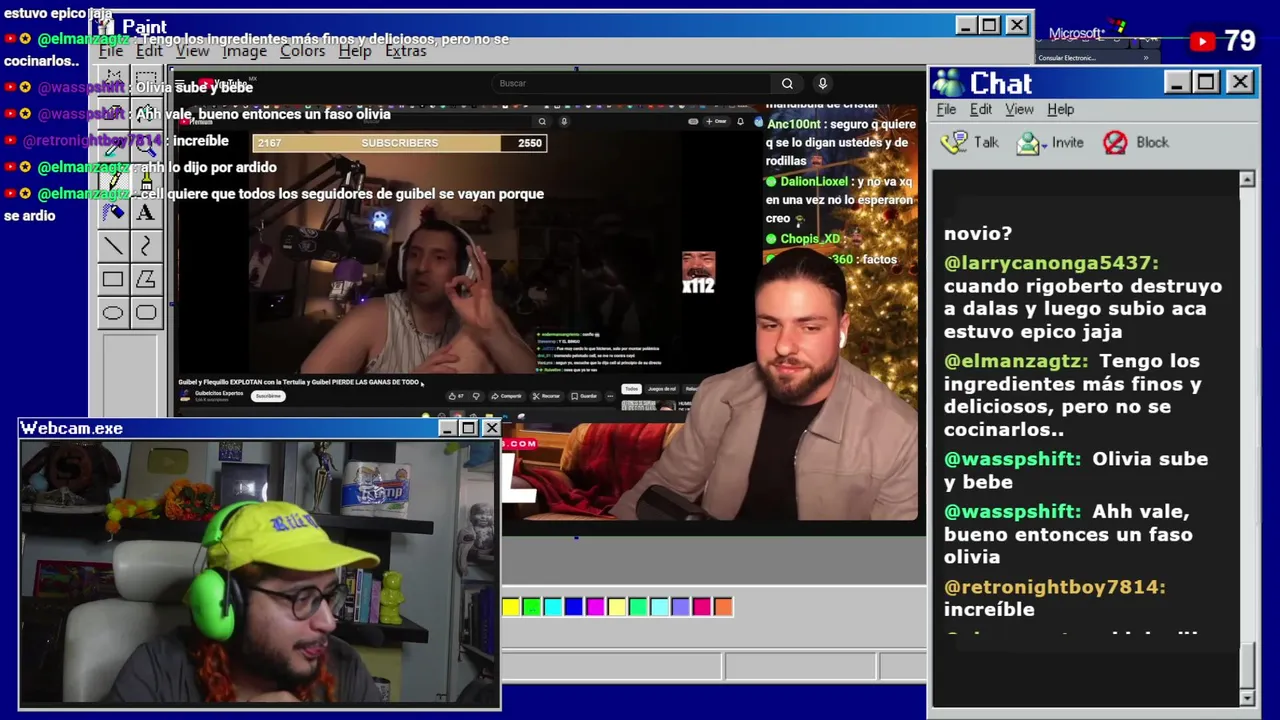Click the Crear button in inner video
This screenshot has width=1280, height=720.
pos(716,121)
